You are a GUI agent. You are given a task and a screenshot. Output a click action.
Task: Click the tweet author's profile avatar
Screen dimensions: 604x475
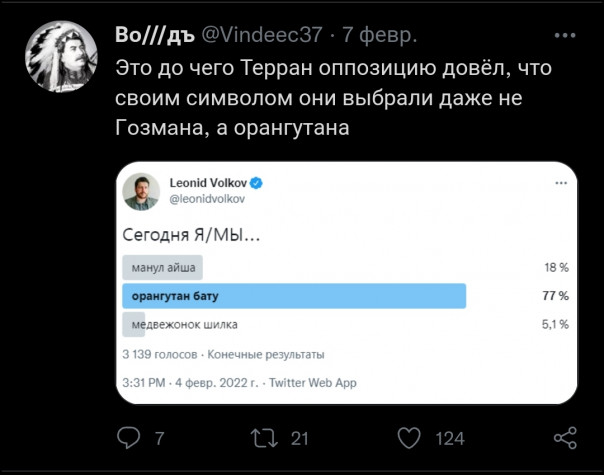[66, 60]
